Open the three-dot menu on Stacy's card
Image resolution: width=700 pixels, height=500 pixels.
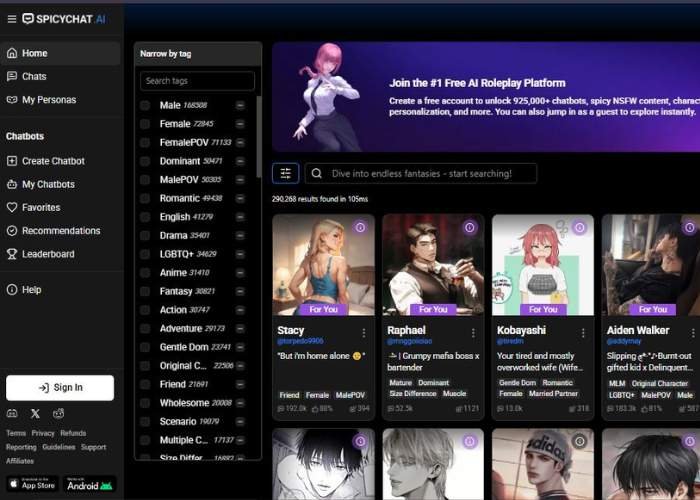(x=363, y=331)
